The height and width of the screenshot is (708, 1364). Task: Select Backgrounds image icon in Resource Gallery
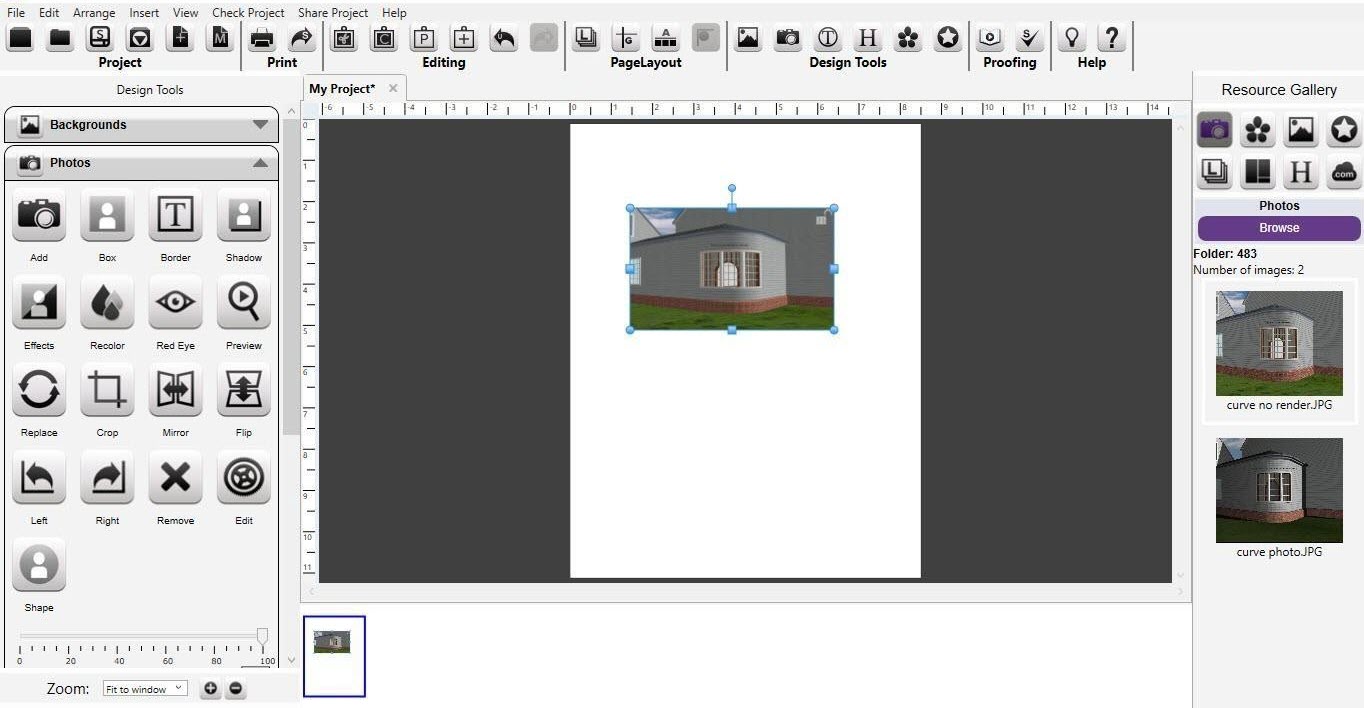pos(1301,129)
